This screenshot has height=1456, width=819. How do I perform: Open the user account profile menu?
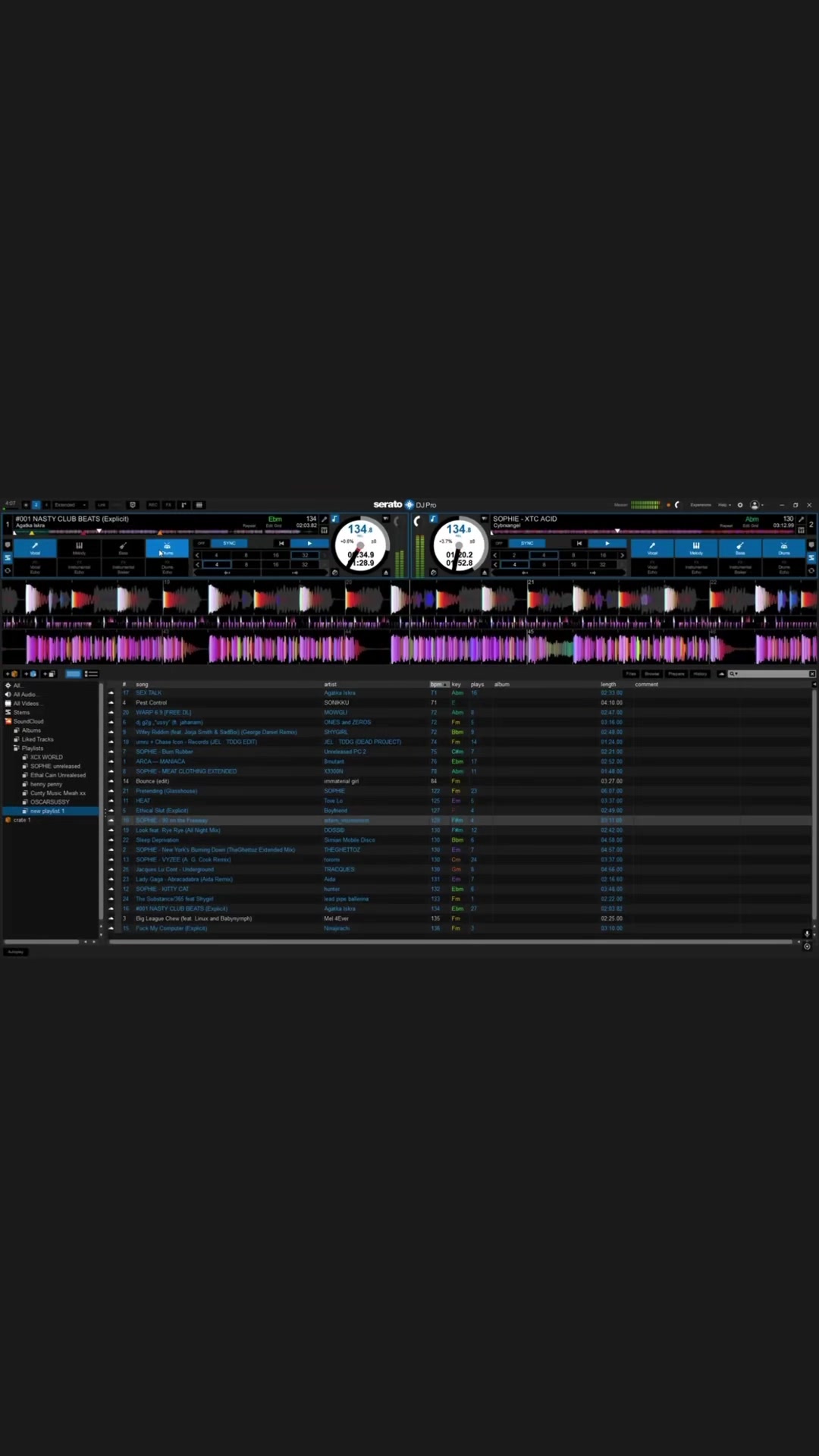pos(755,505)
